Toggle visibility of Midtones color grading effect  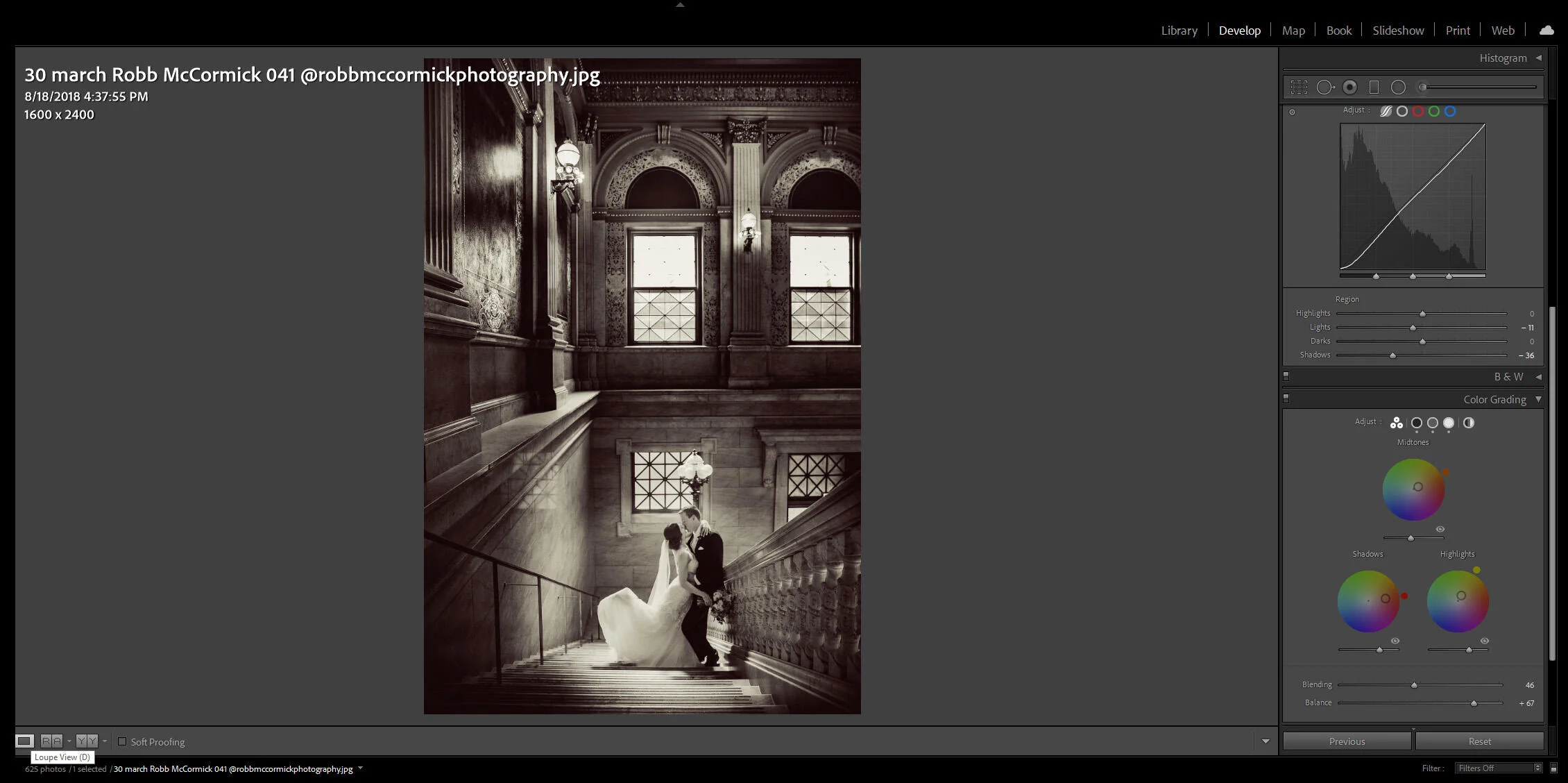(x=1438, y=529)
